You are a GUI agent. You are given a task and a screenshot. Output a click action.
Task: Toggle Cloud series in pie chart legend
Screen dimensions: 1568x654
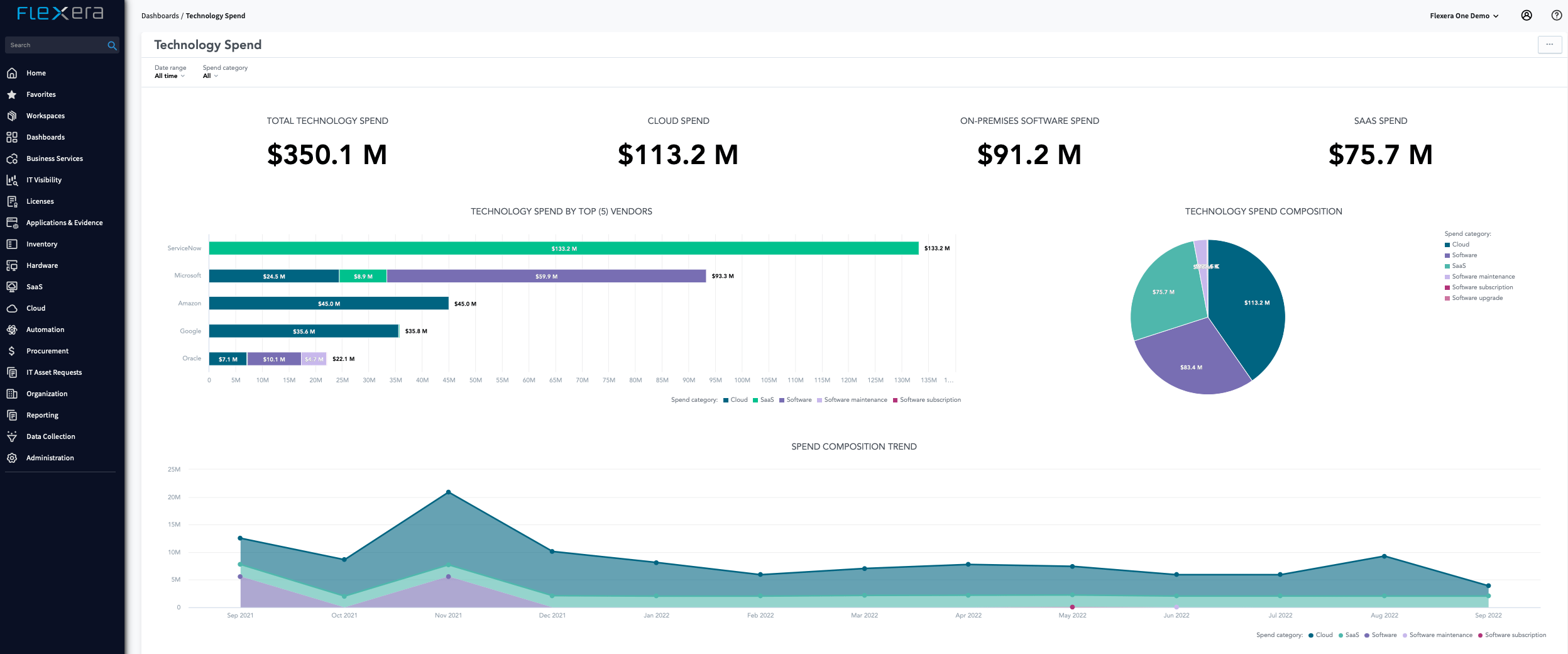coord(1460,245)
